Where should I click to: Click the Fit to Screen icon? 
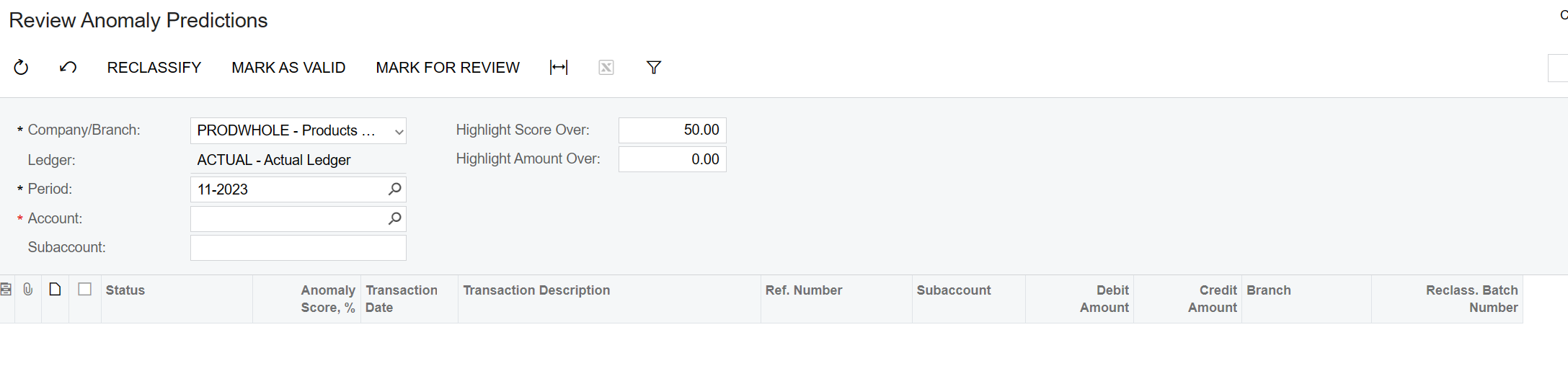(559, 67)
